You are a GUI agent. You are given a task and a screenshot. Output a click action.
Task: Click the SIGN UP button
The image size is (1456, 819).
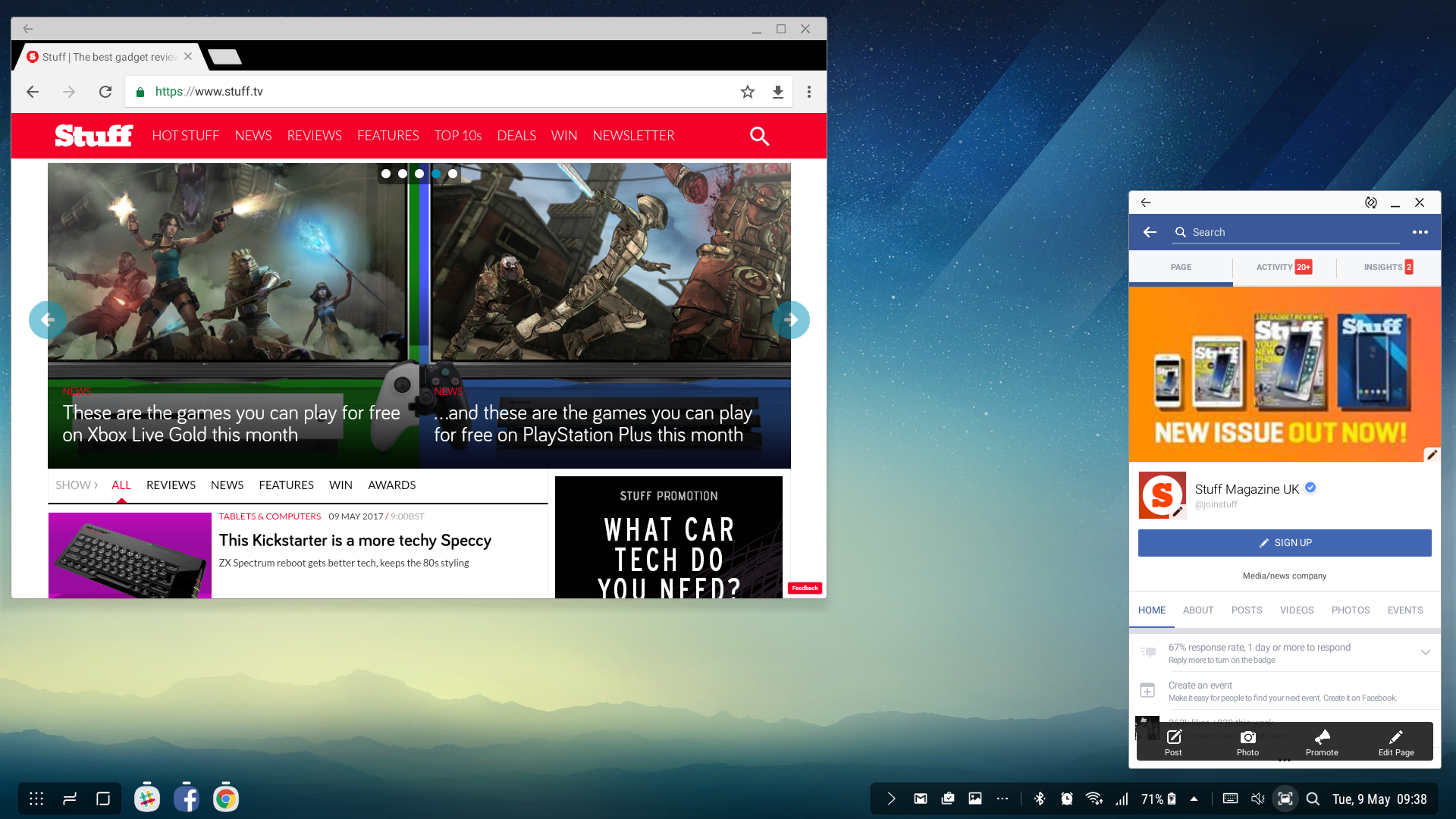pos(1285,543)
